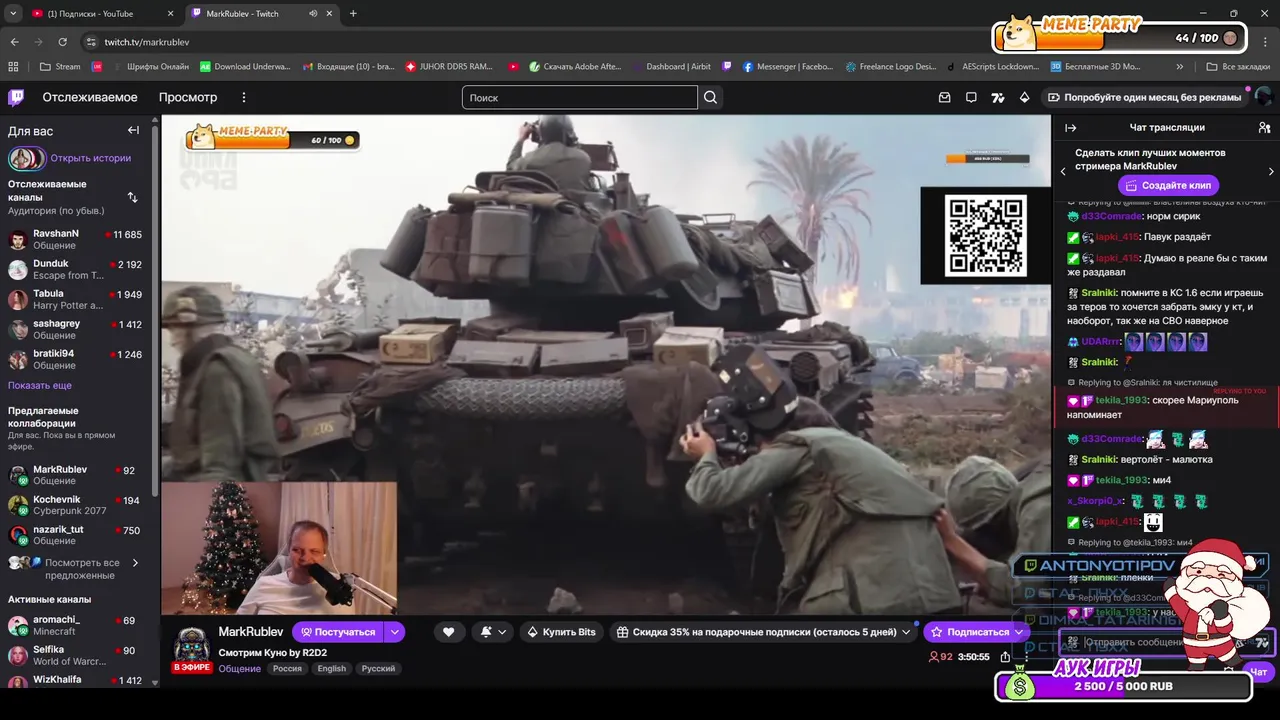Image resolution: width=1280 pixels, height=720 pixels.
Task: Show more bookmarks with the double chevron
Action: click(x=1180, y=67)
